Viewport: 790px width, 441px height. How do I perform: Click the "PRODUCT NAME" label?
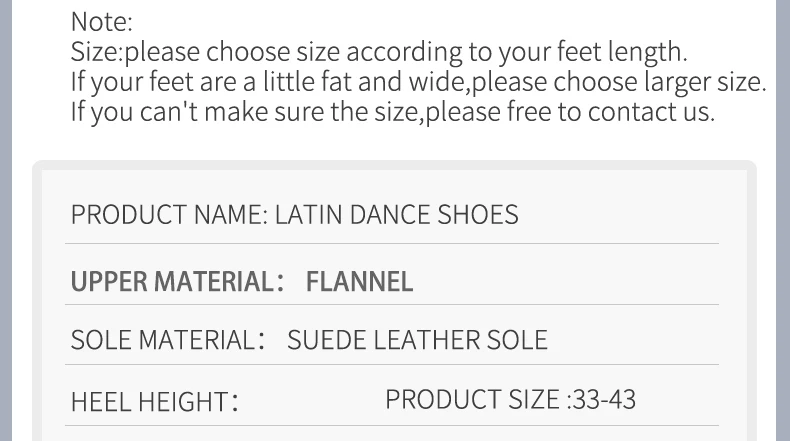click(168, 215)
